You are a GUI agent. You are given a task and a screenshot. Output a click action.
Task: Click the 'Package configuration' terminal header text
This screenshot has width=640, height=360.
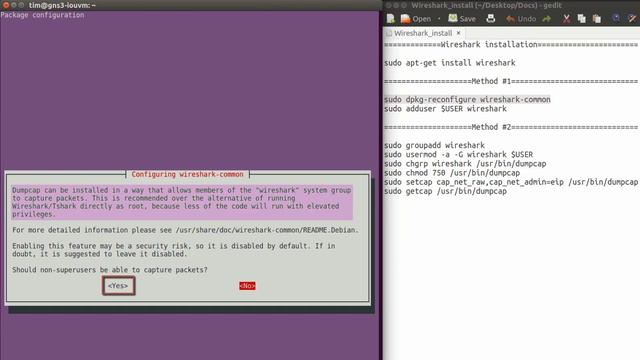tap(42, 15)
